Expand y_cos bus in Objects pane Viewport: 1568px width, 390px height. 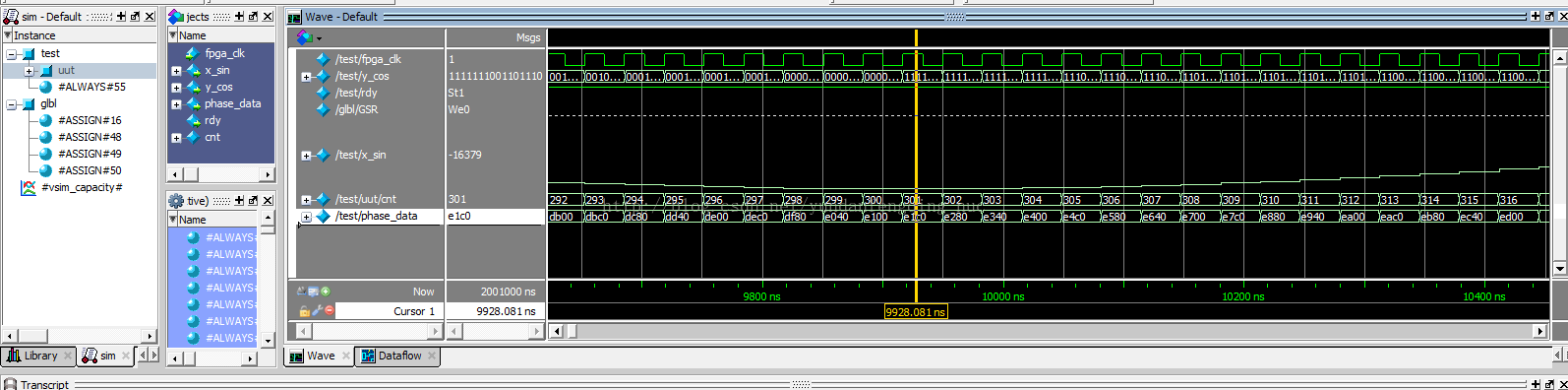tap(176, 87)
